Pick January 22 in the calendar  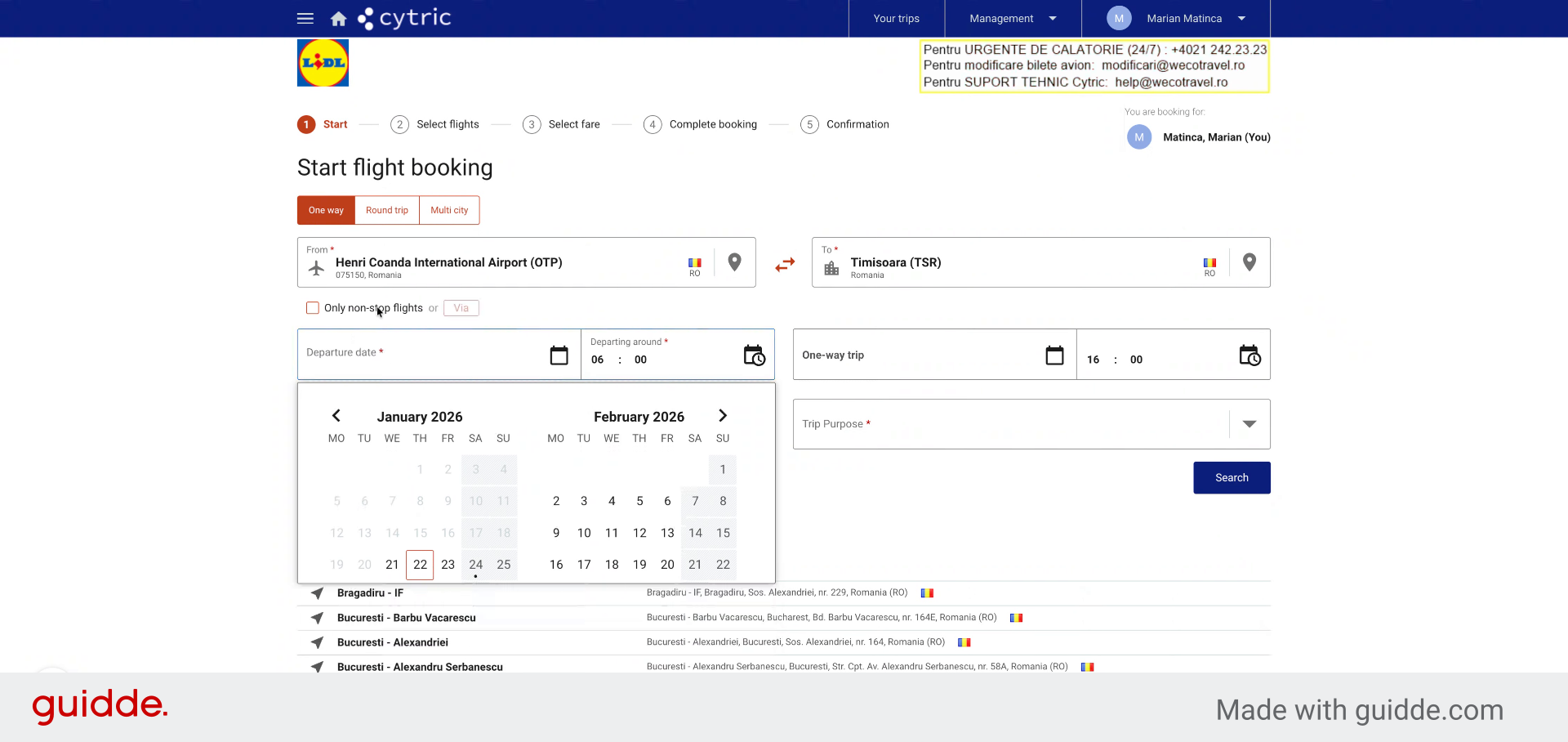coord(421,565)
